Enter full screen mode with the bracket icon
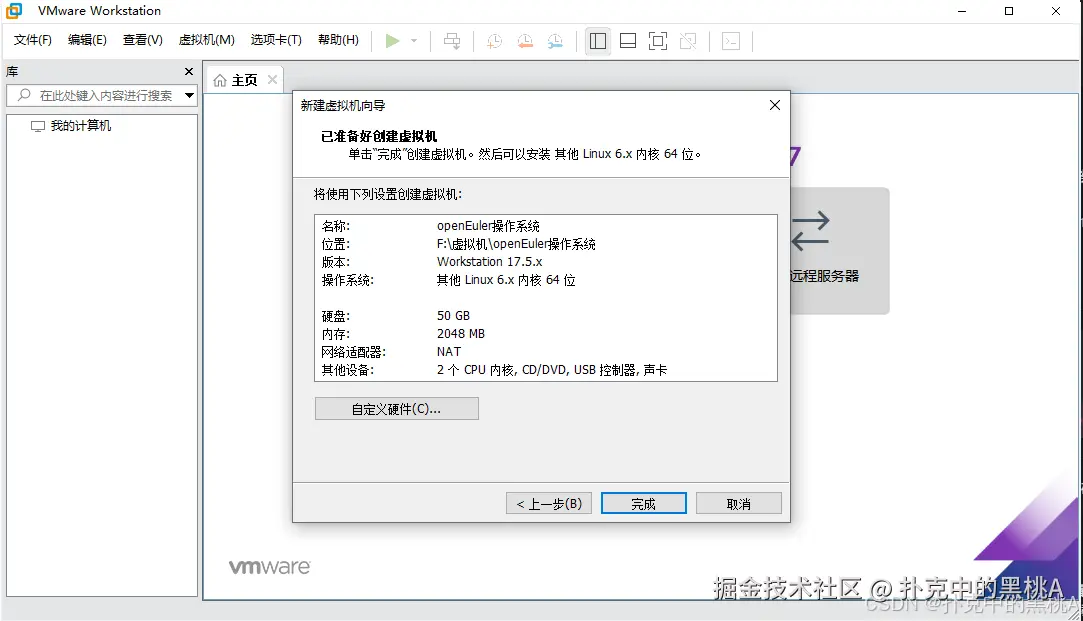The width and height of the screenshot is (1083, 621). click(656, 41)
